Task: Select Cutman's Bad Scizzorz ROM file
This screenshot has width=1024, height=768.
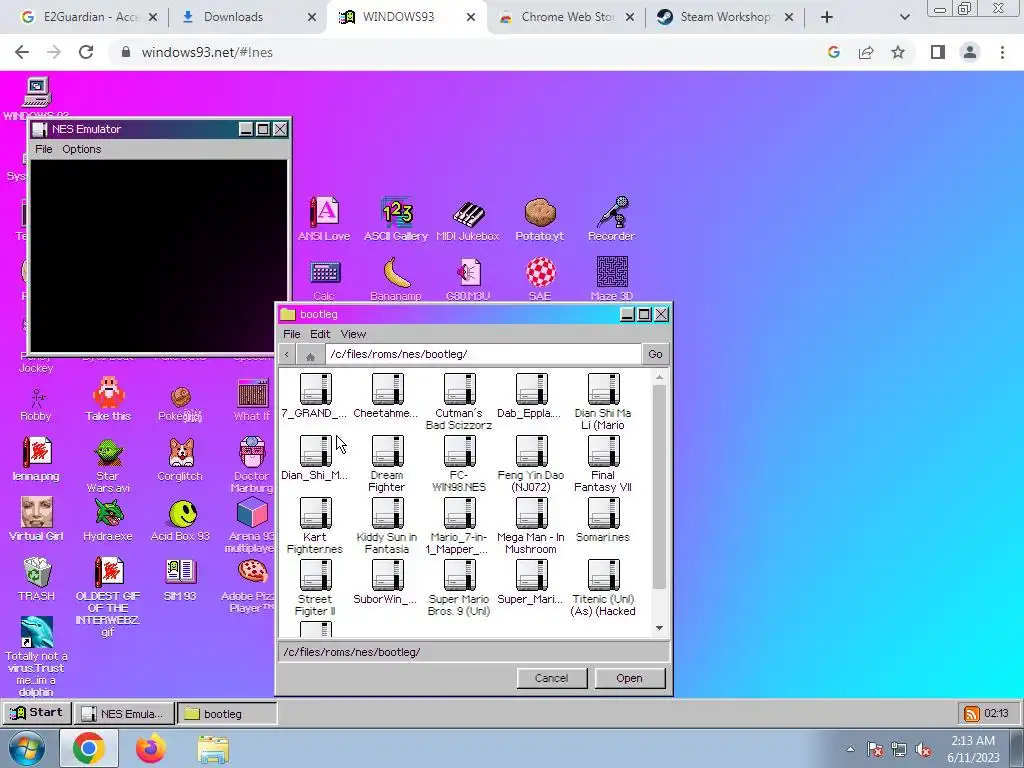Action: pyautogui.click(x=459, y=402)
